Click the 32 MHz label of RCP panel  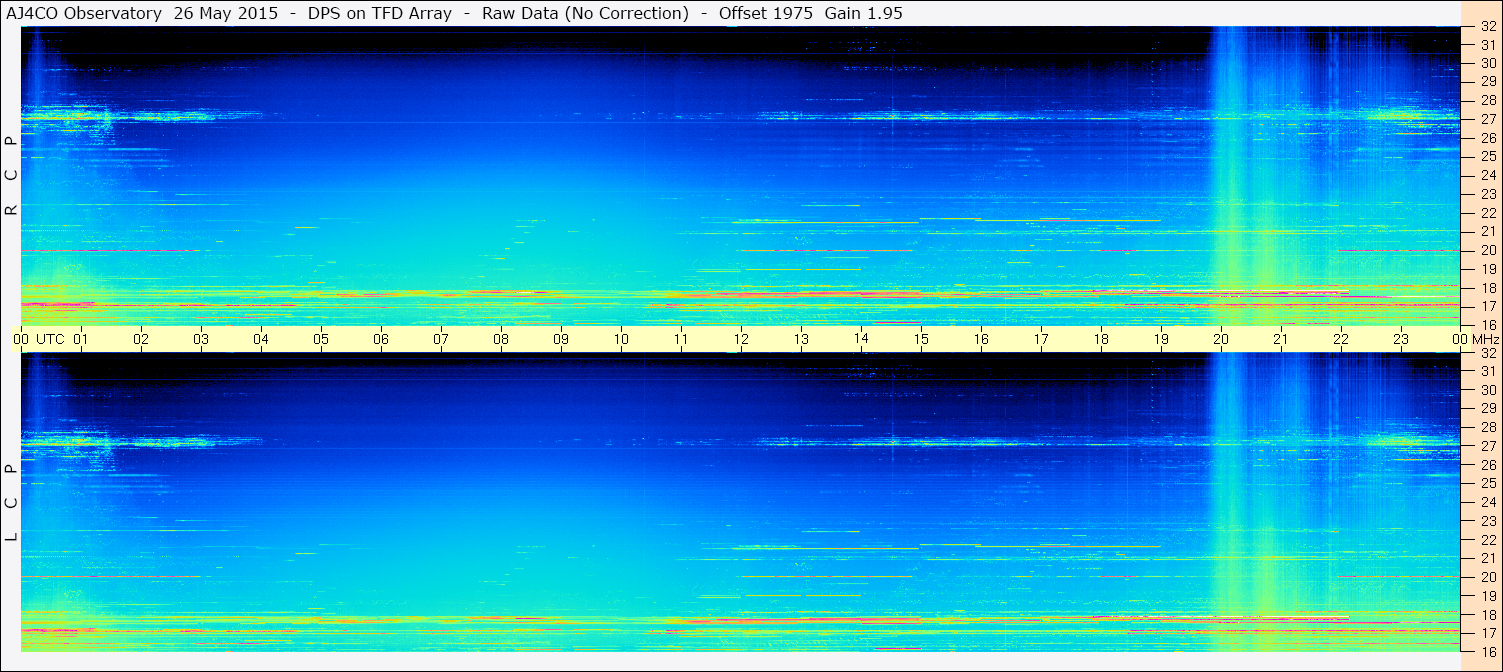pos(1488,26)
